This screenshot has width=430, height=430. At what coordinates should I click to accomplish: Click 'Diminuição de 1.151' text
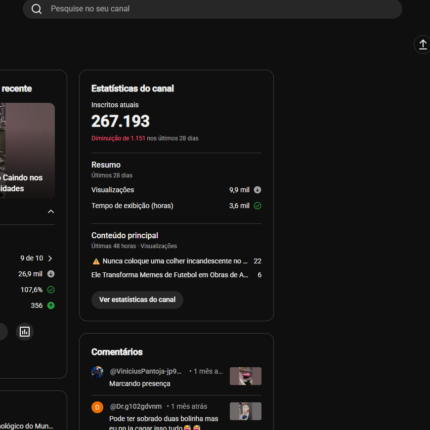click(x=118, y=138)
